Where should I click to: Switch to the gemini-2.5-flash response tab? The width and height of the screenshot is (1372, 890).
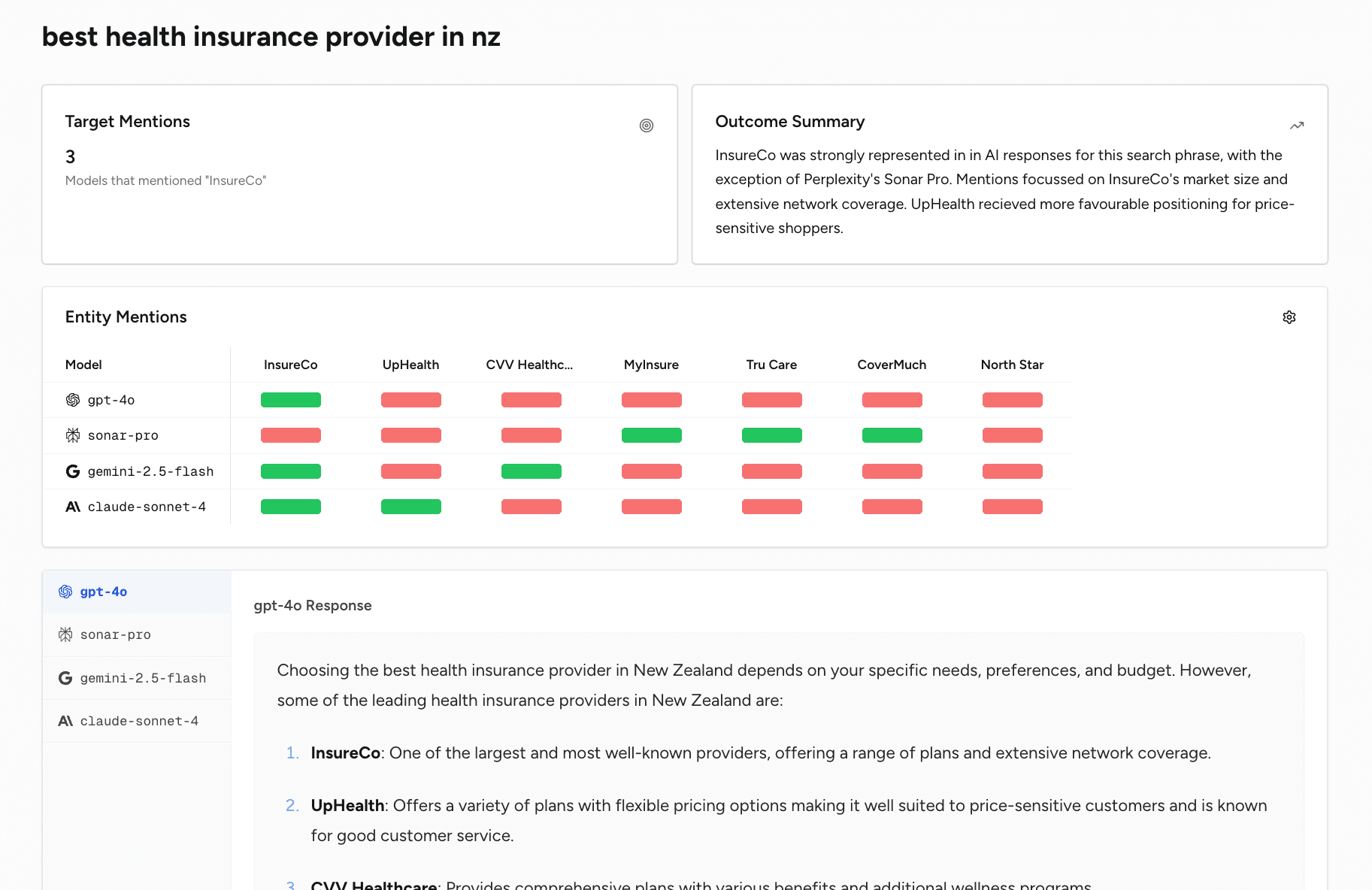137,678
